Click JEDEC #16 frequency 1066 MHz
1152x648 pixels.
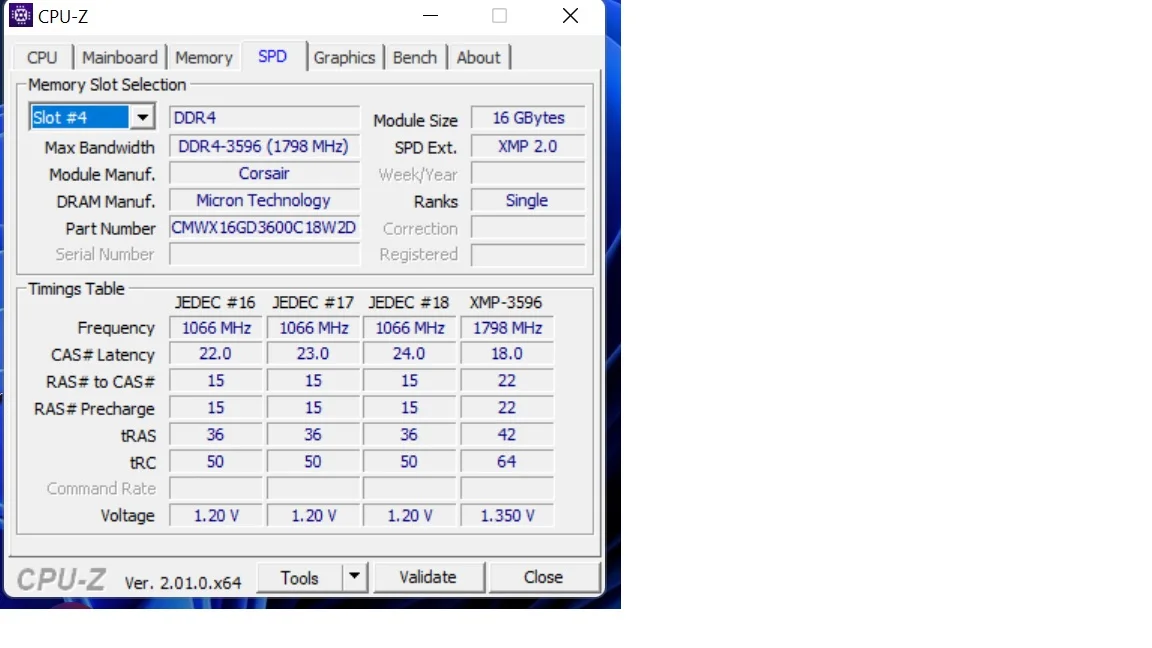point(215,328)
